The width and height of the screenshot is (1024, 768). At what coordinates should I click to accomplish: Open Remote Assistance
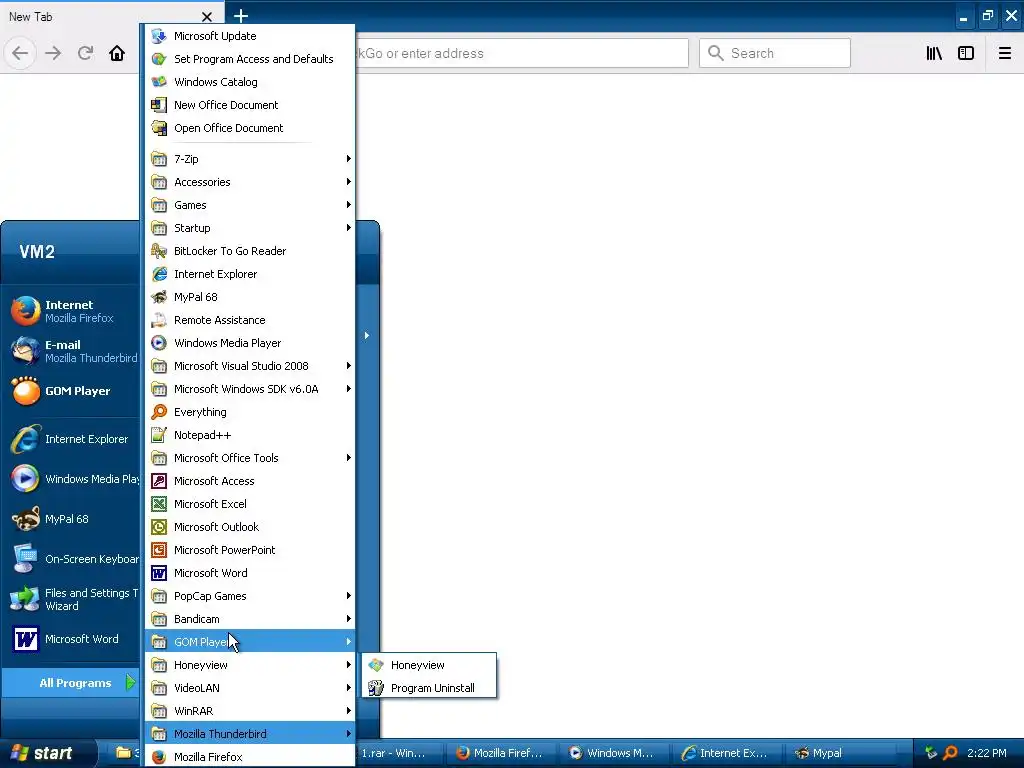click(249, 320)
